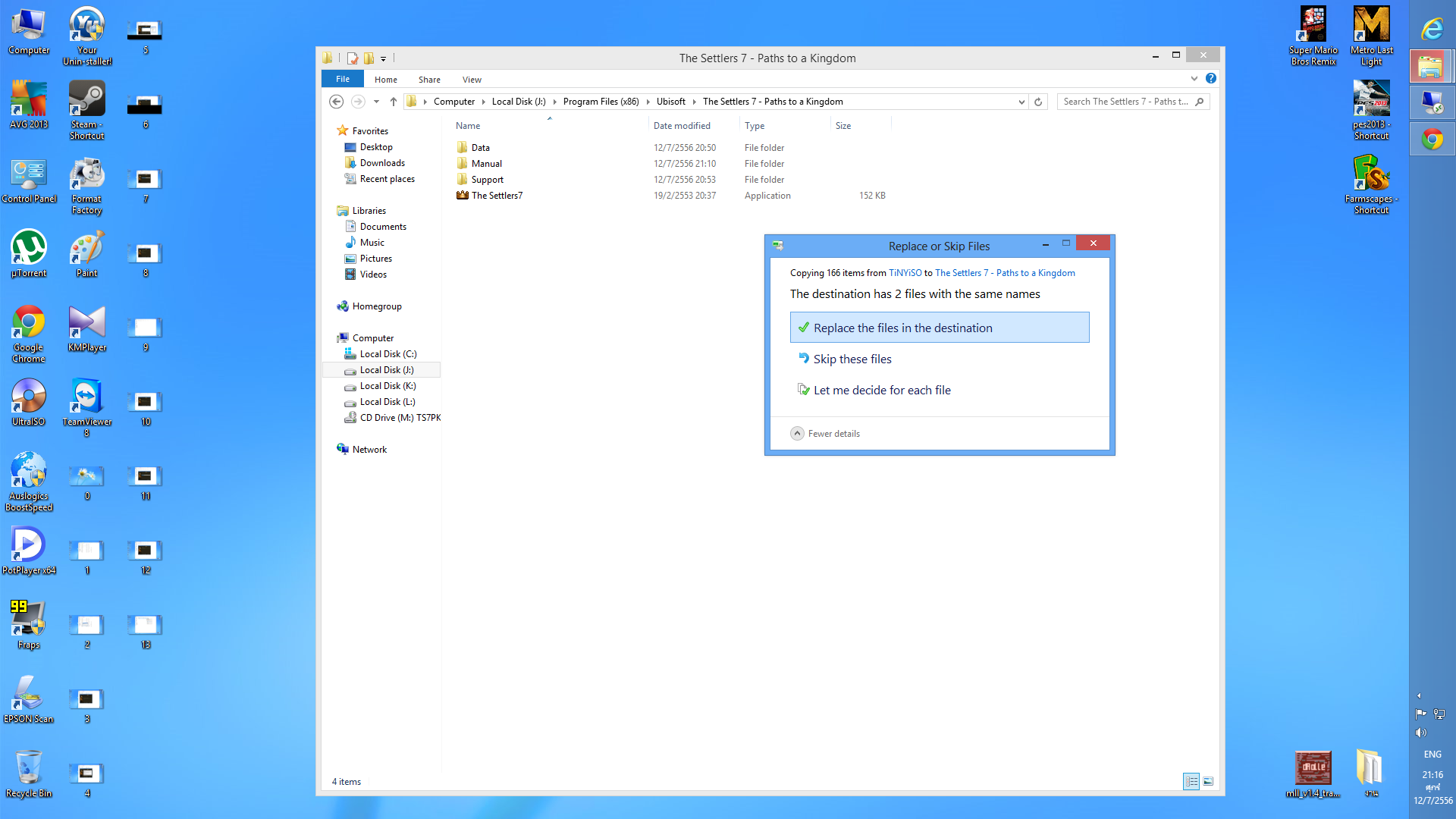
Task: Click the Internet Explorer taskbar icon
Action: click(1432, 29)
